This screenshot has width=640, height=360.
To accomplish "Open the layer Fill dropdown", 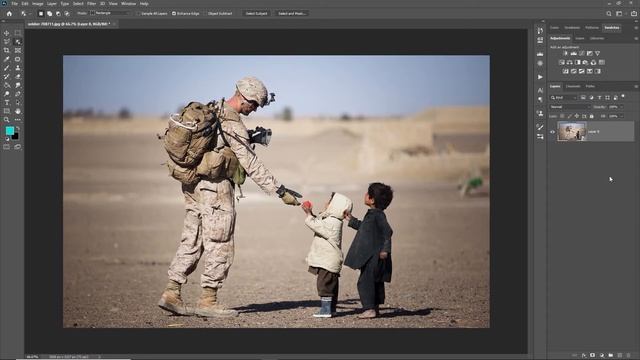I will [621, 116].
